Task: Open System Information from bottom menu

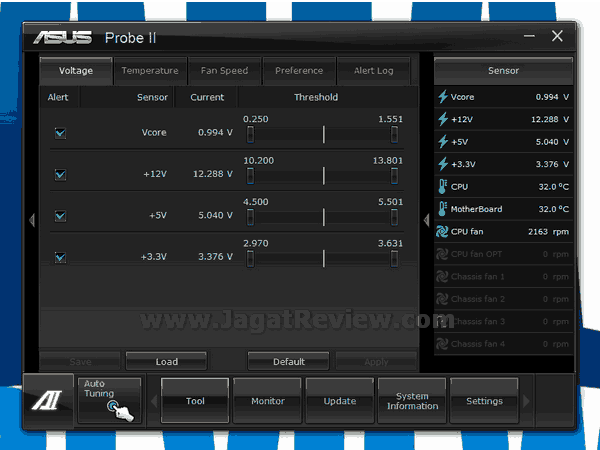Action: (412, 401)
